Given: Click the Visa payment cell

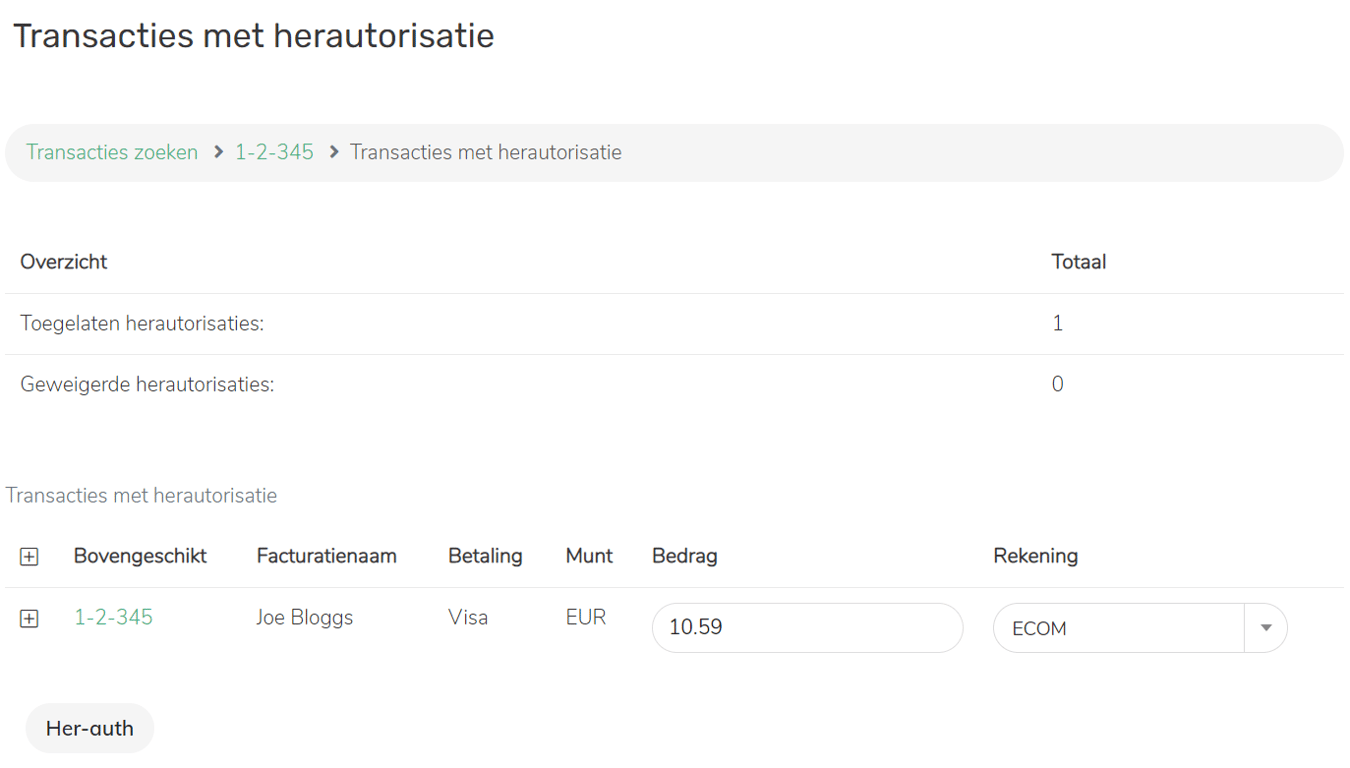Looking at the screenshot, I should (468, 617).
